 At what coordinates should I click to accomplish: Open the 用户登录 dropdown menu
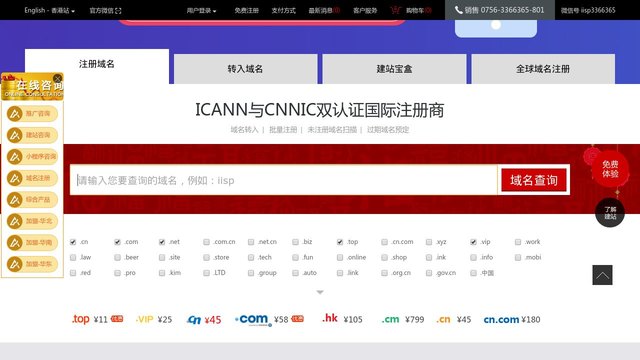pos(202,11)
